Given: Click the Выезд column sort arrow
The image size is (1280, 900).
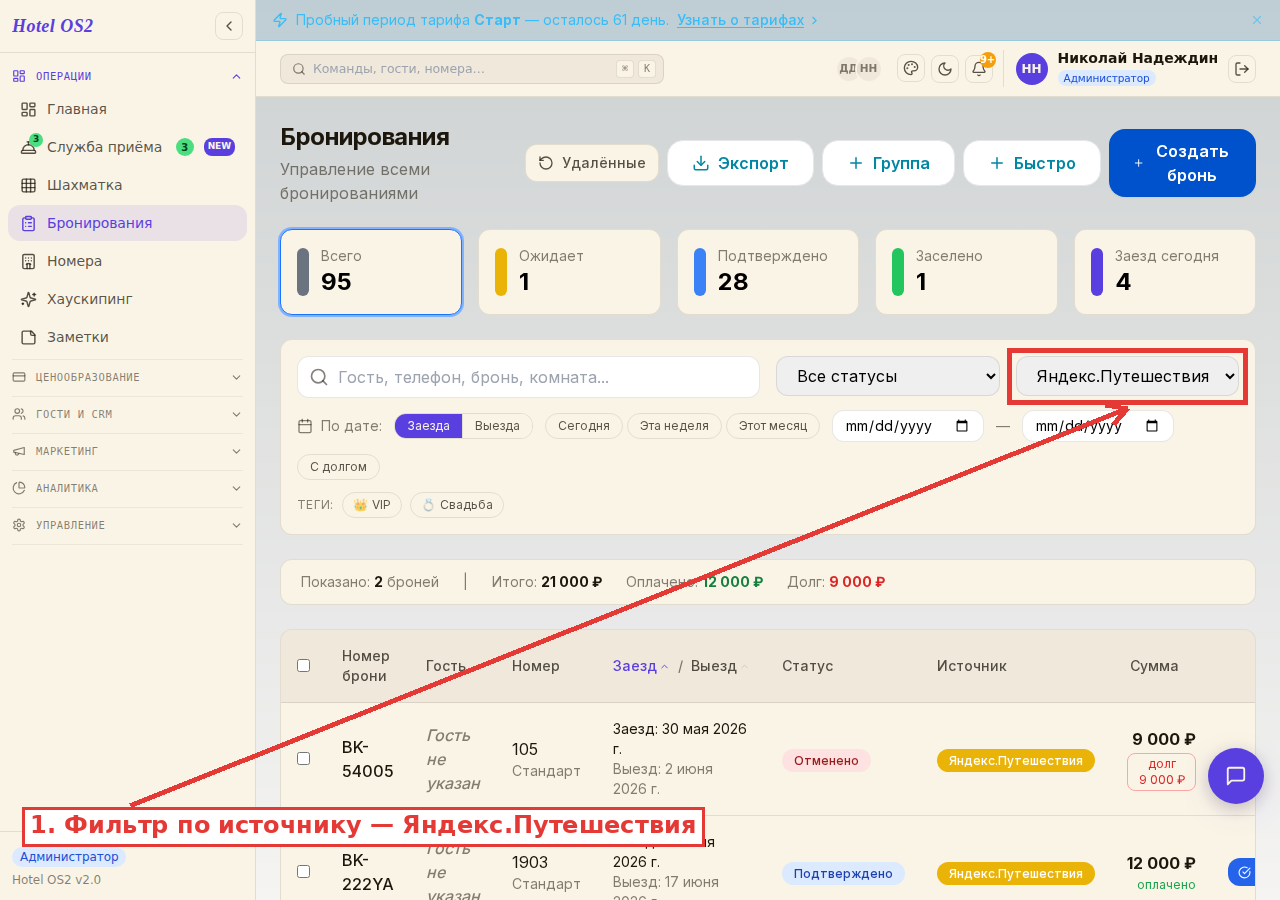Looking at the screenshot, I should 744,667.
